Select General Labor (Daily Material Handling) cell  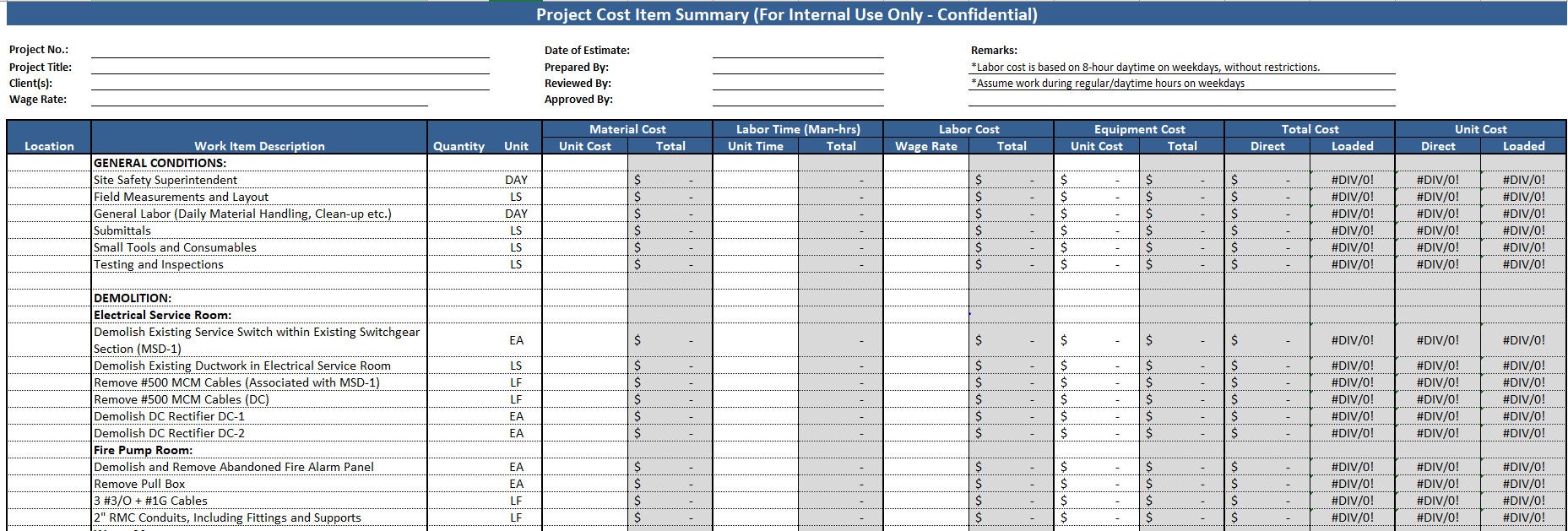[259, 214]
